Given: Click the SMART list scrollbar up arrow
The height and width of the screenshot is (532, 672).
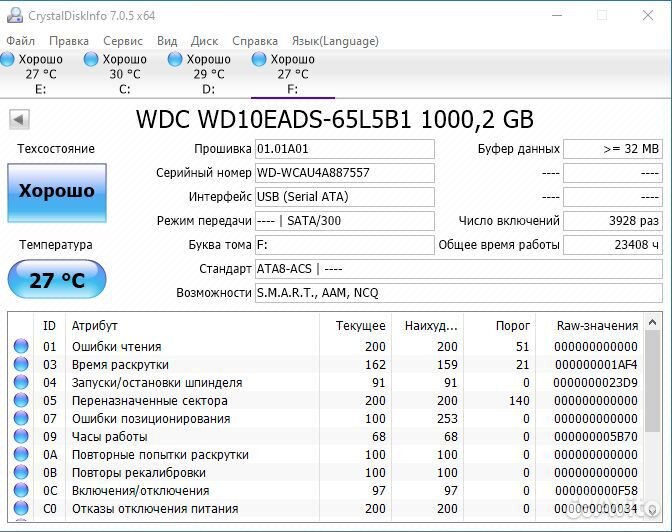Looking at the screenshot, I should pyautogui.click(x=652, y=322).
